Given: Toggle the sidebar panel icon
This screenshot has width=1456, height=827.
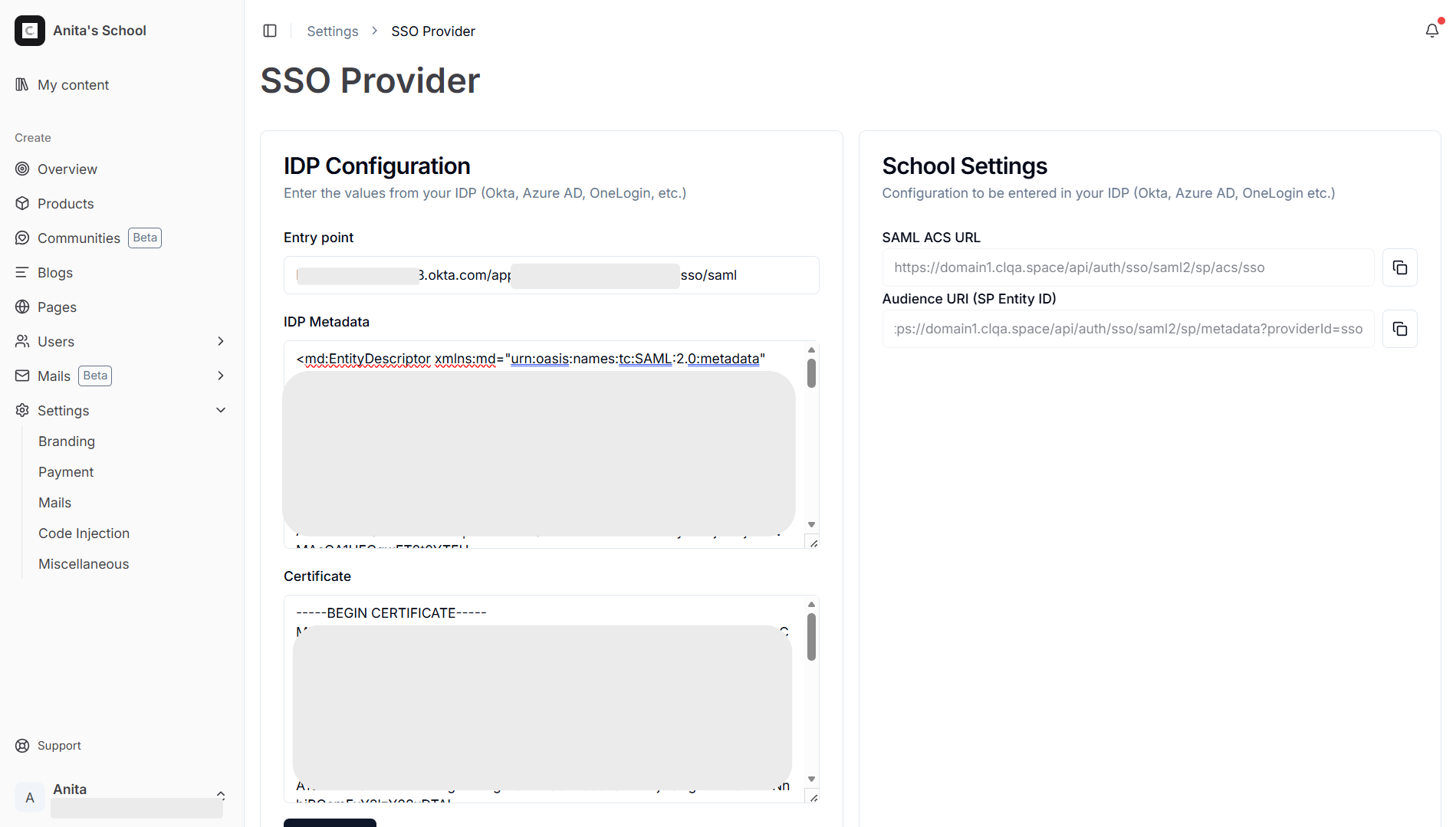Looking at the screenshot, I should click(270, 31).
